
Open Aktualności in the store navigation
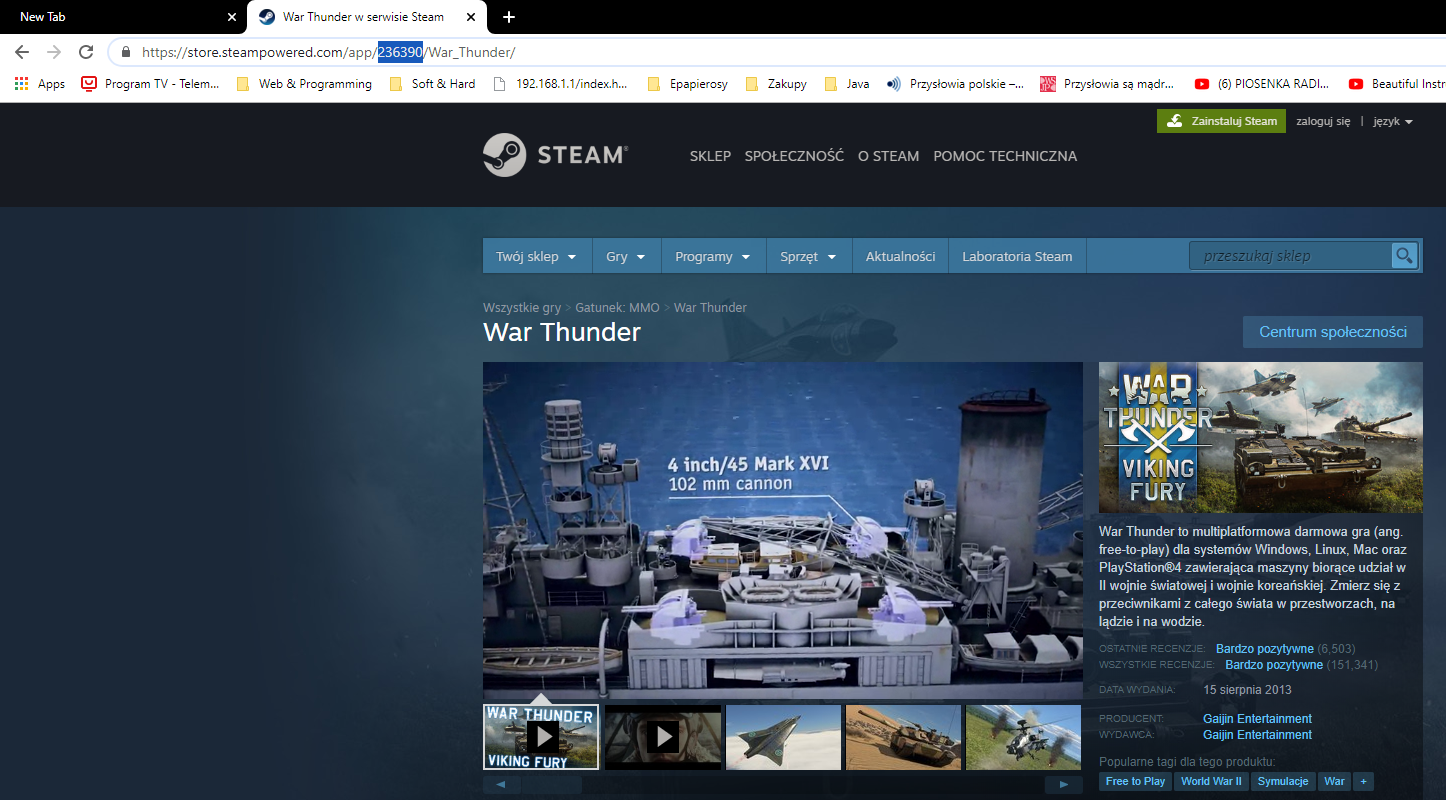pyautogui.click(x=900, y=256)
